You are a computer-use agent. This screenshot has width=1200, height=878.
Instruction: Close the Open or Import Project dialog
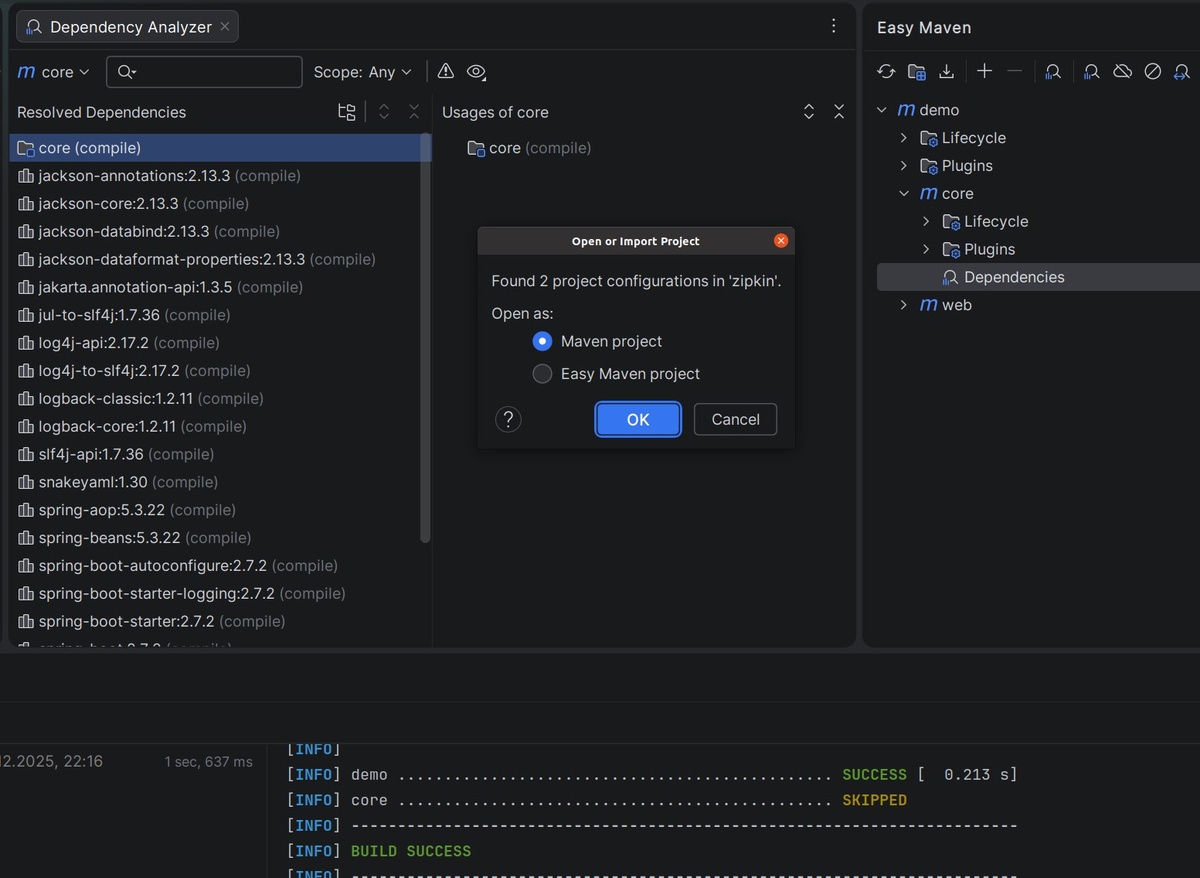pyautogui.click(x=781, y=241)
